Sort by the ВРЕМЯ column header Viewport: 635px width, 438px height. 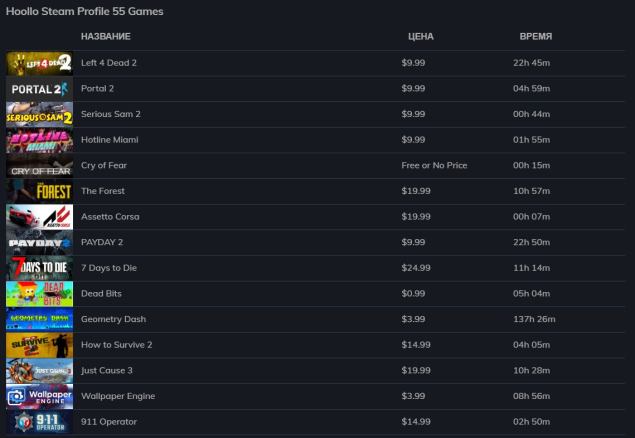(535, 37)
